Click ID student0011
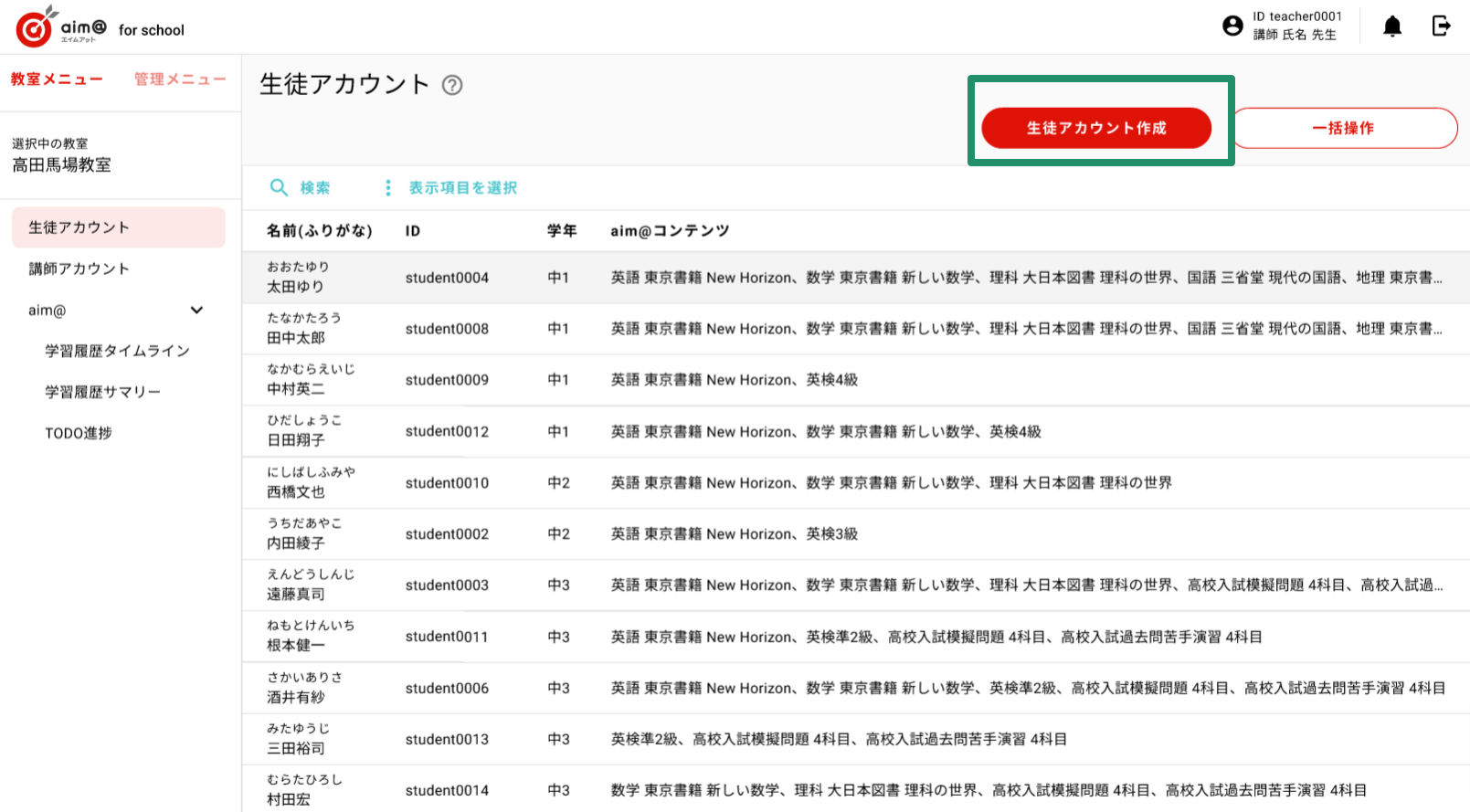Screen dimensions: 1470x812 [447, 637]
